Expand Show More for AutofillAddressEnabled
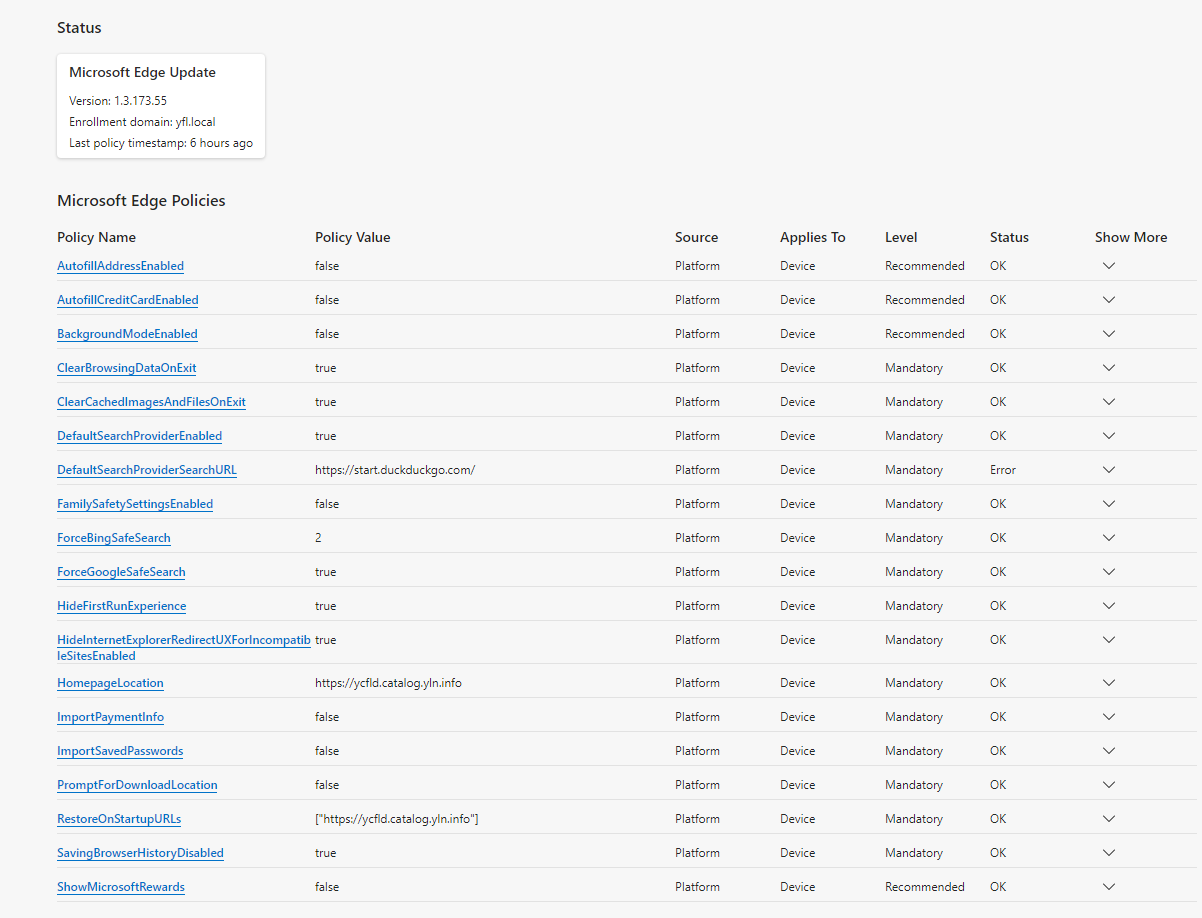The image size is (1202, 918). pyautogui.click(x=1108, y=266)
